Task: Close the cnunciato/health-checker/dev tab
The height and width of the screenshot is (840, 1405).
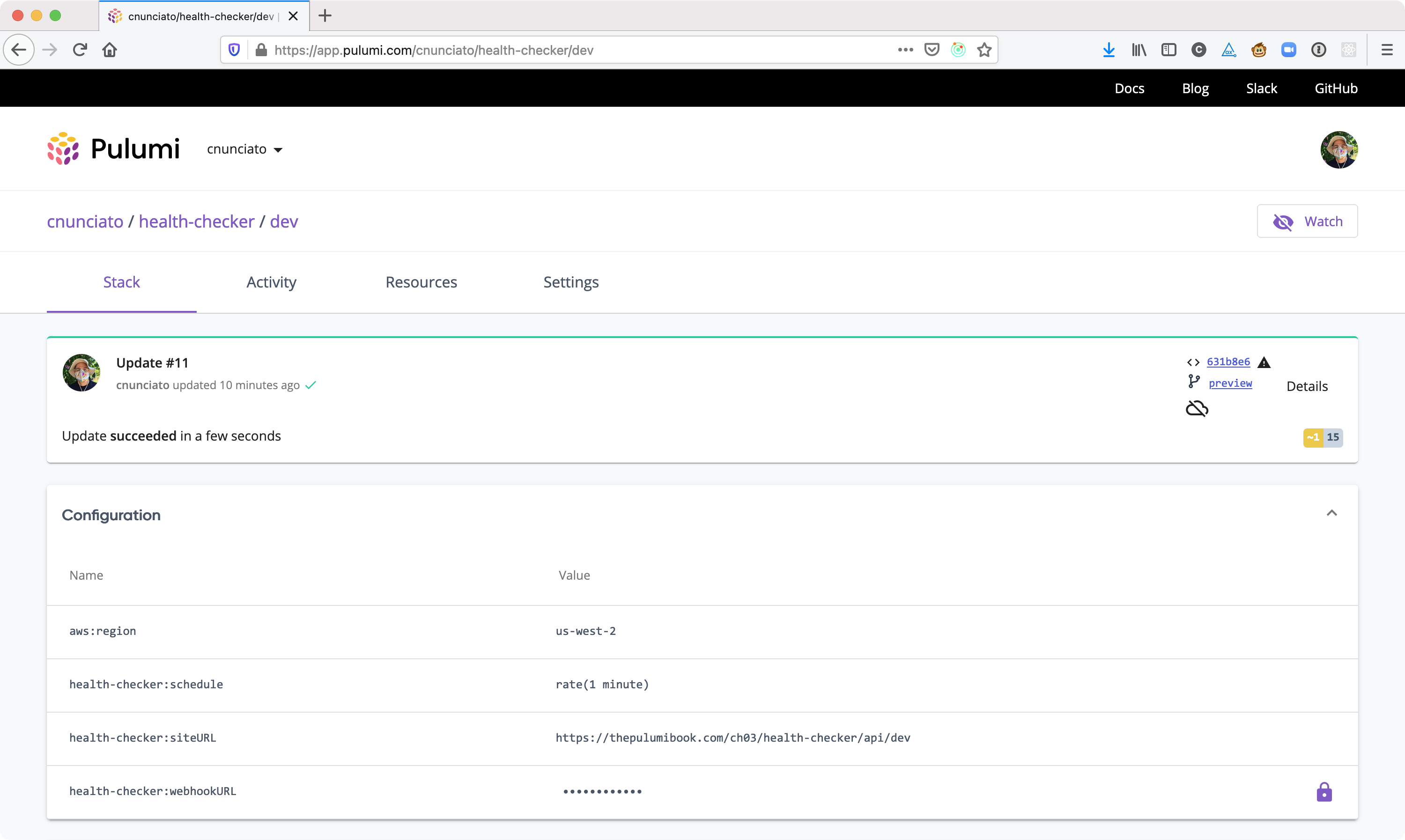Action: point(293,16)
